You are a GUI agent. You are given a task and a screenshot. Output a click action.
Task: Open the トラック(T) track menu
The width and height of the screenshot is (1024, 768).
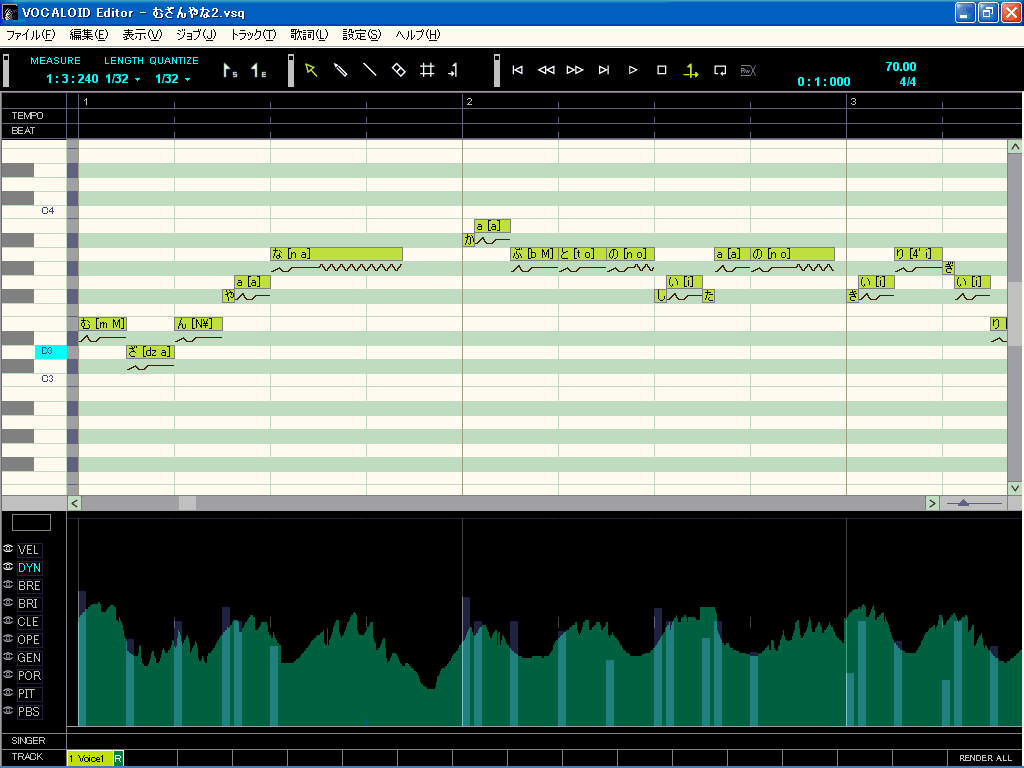253,35
